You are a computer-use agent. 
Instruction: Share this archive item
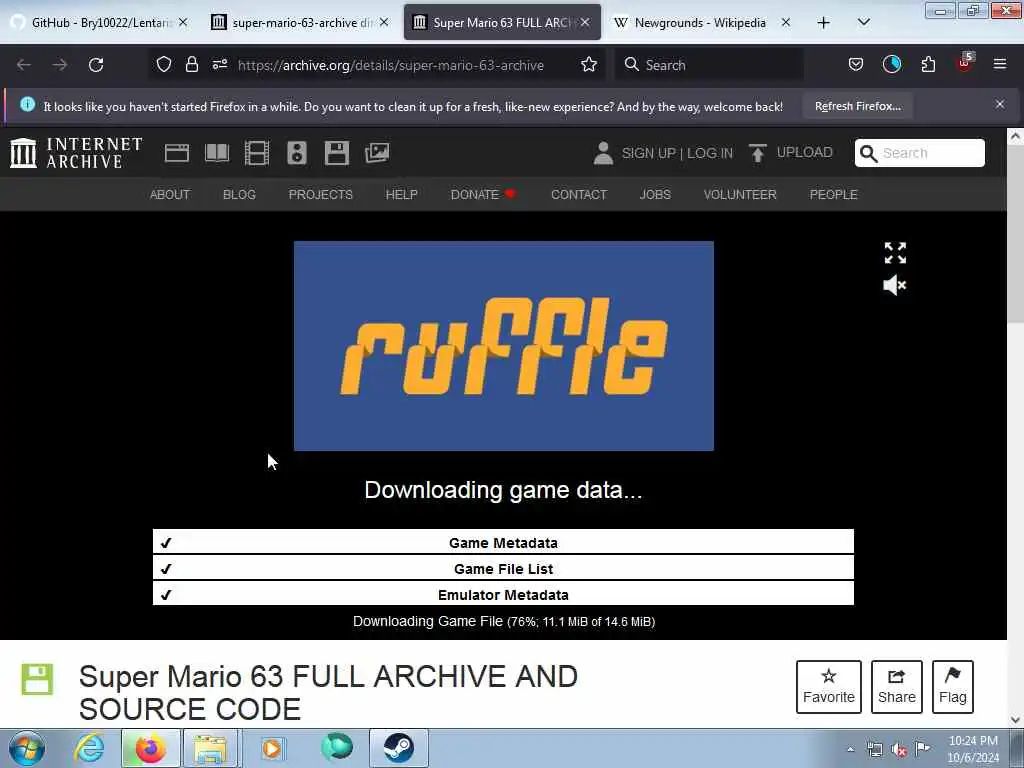(x=897, y=686)
